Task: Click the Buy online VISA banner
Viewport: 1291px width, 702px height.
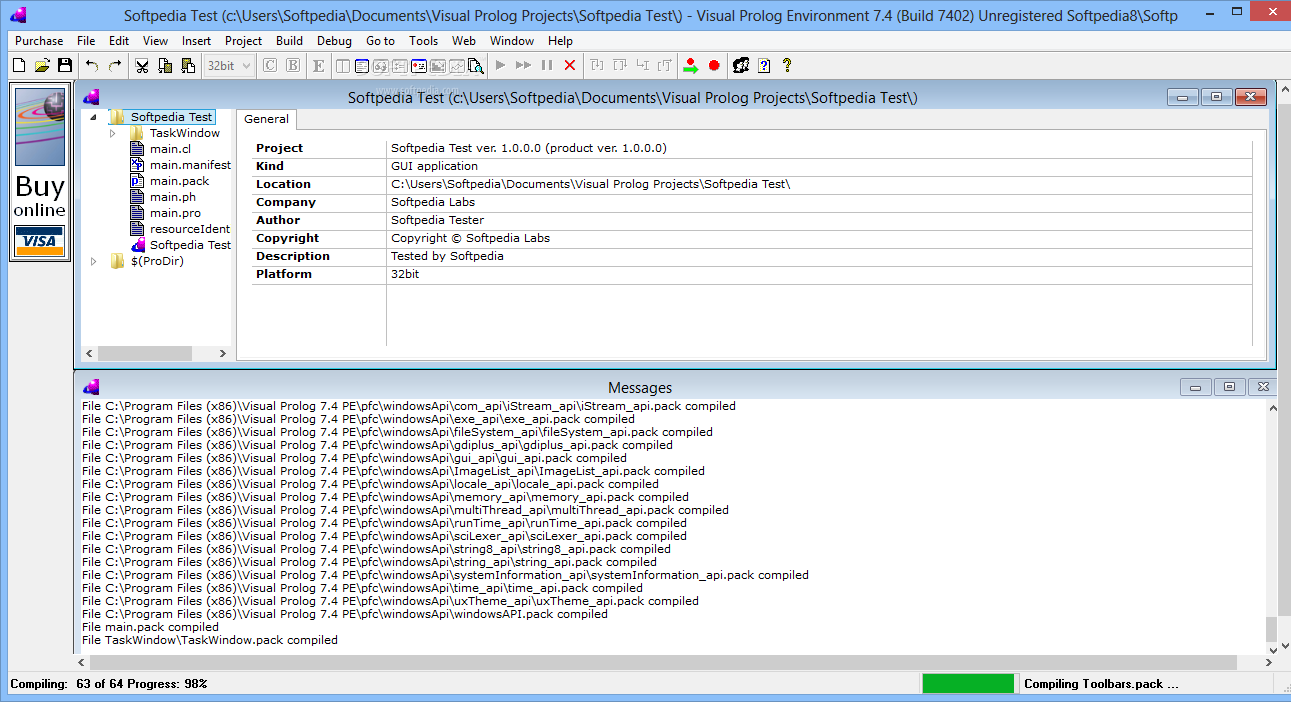Action: tap(40, 173)
